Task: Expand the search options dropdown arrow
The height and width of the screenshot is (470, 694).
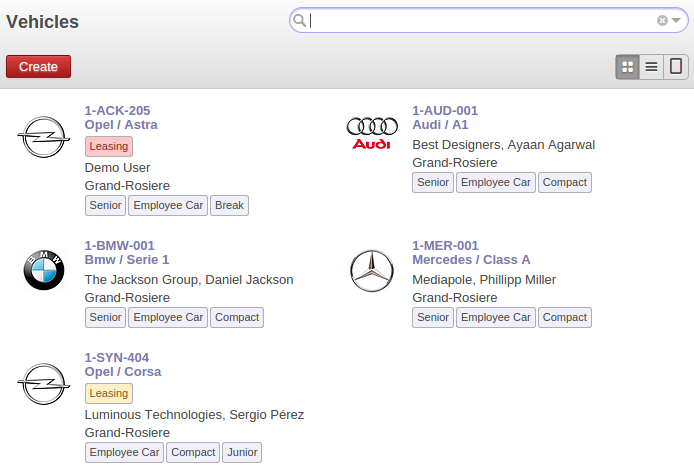Action: 676,20
